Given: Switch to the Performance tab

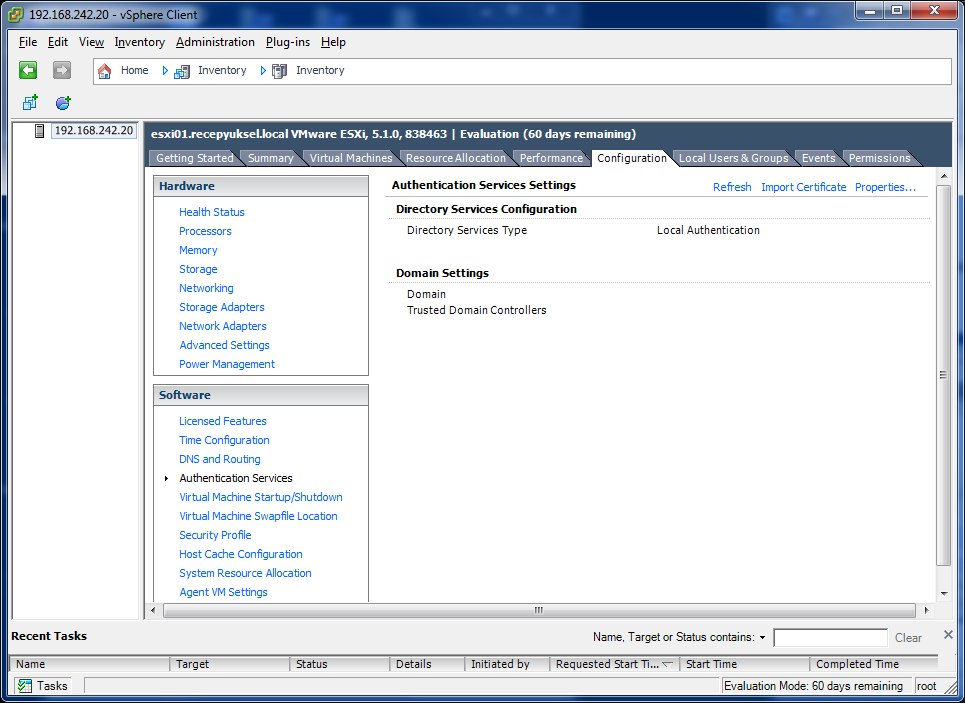Looking at the screenshot, I should tap(551, 158).
